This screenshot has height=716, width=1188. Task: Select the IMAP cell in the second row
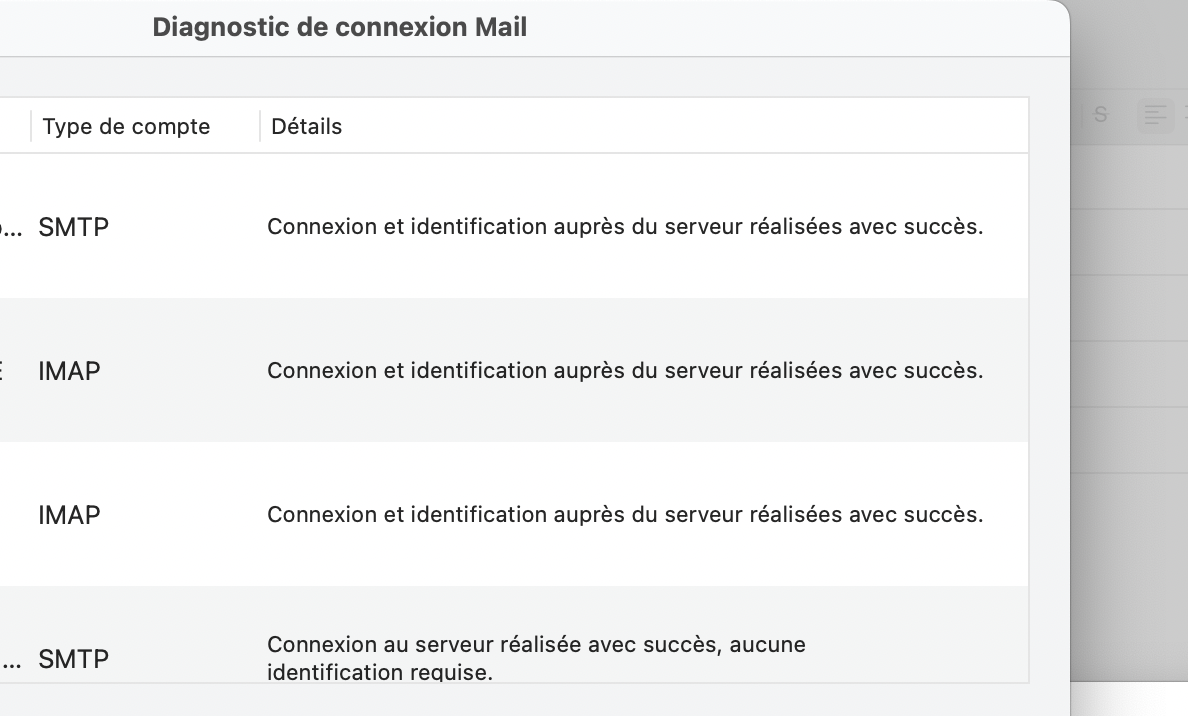coord(69,372)
